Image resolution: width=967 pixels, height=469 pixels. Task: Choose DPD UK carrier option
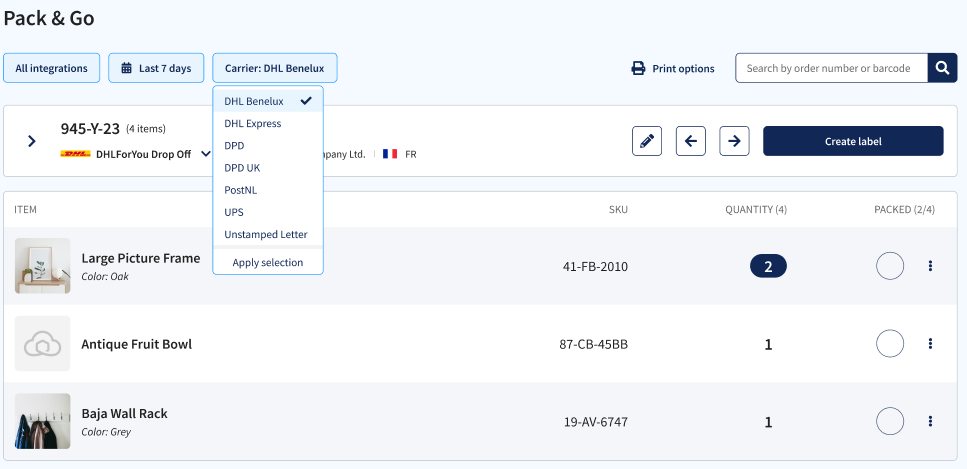[268, 168]
